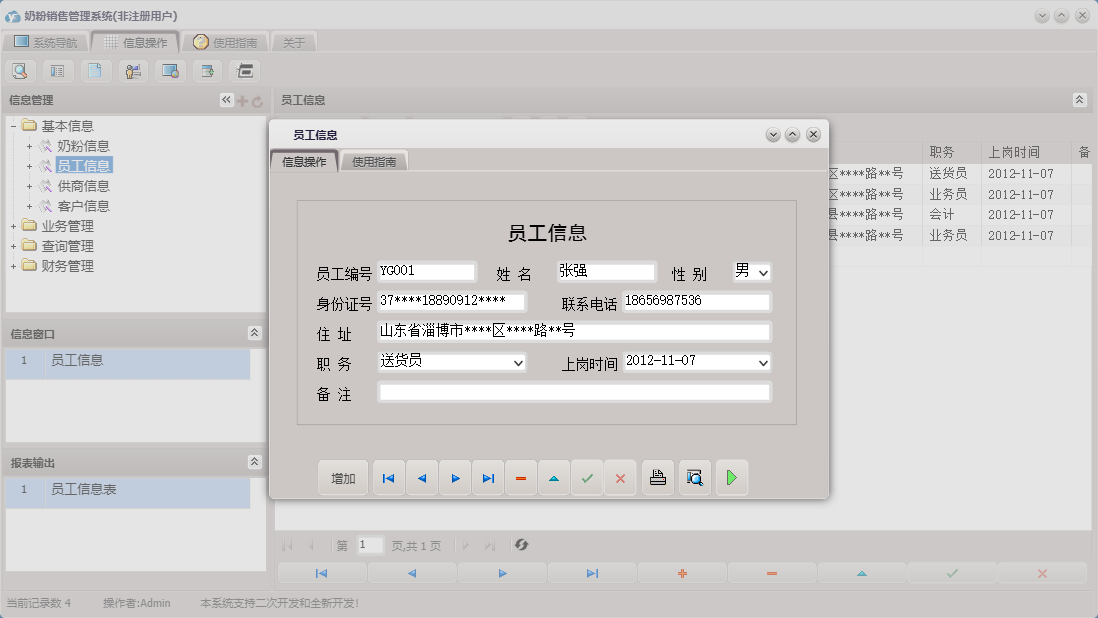
Task: Open the report list icon in the toolbar
Action: [58, 71]
